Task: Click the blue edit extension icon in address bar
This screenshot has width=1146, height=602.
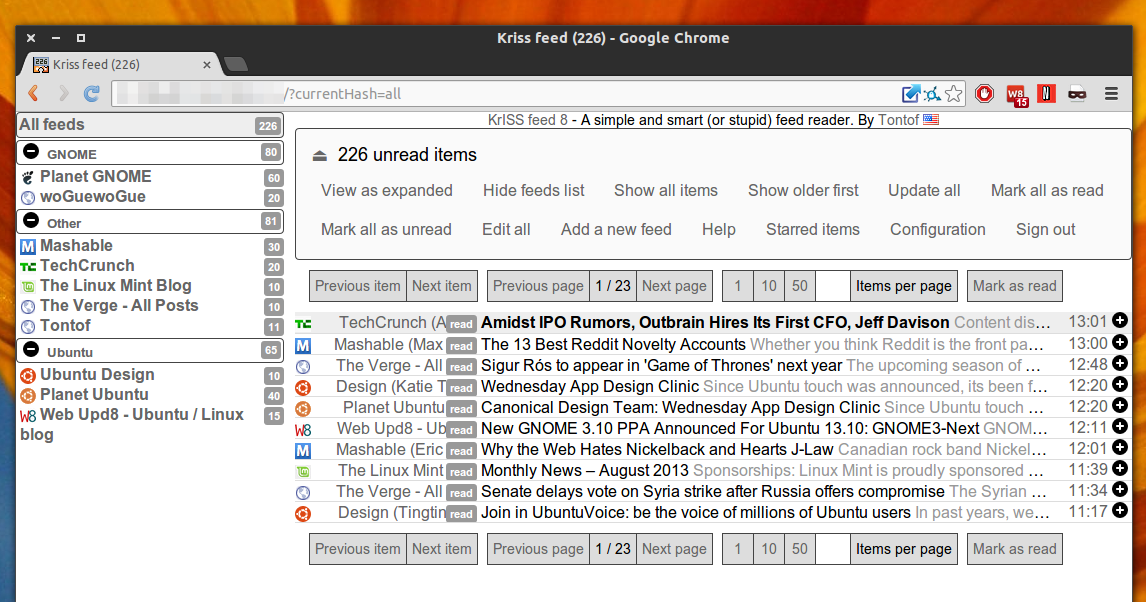Action: coord(911,94)
